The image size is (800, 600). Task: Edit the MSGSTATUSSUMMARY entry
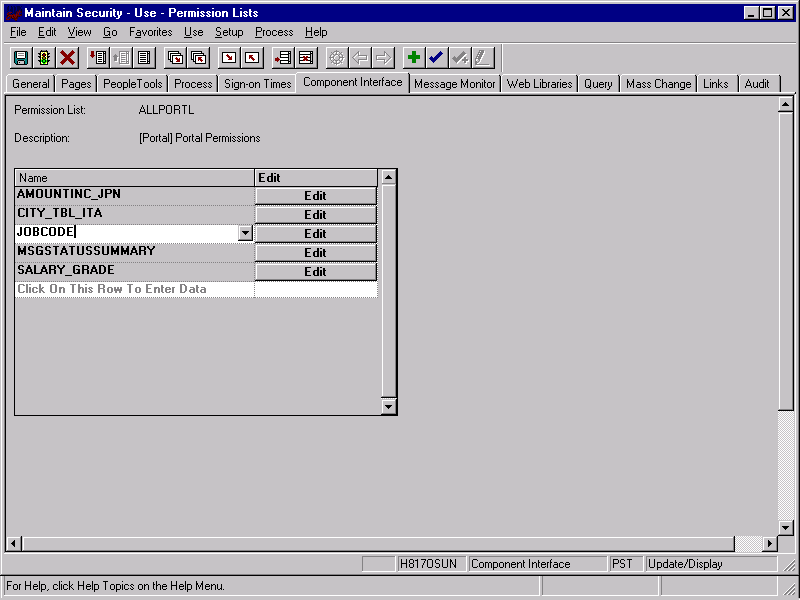point(315,252)
